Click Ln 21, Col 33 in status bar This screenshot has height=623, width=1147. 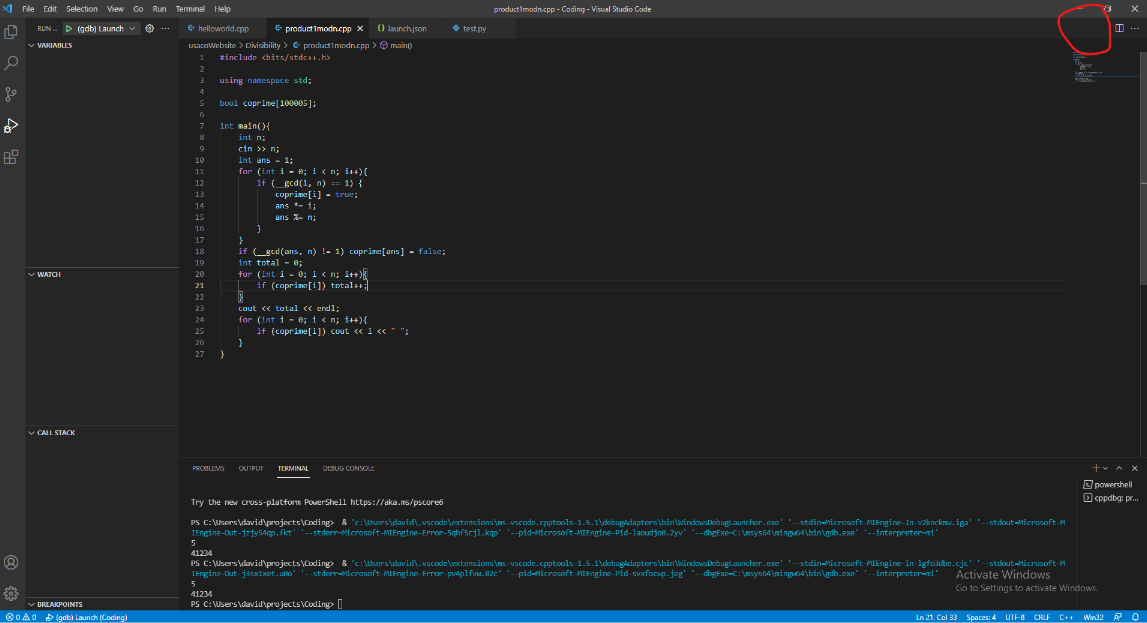point(936,617)
